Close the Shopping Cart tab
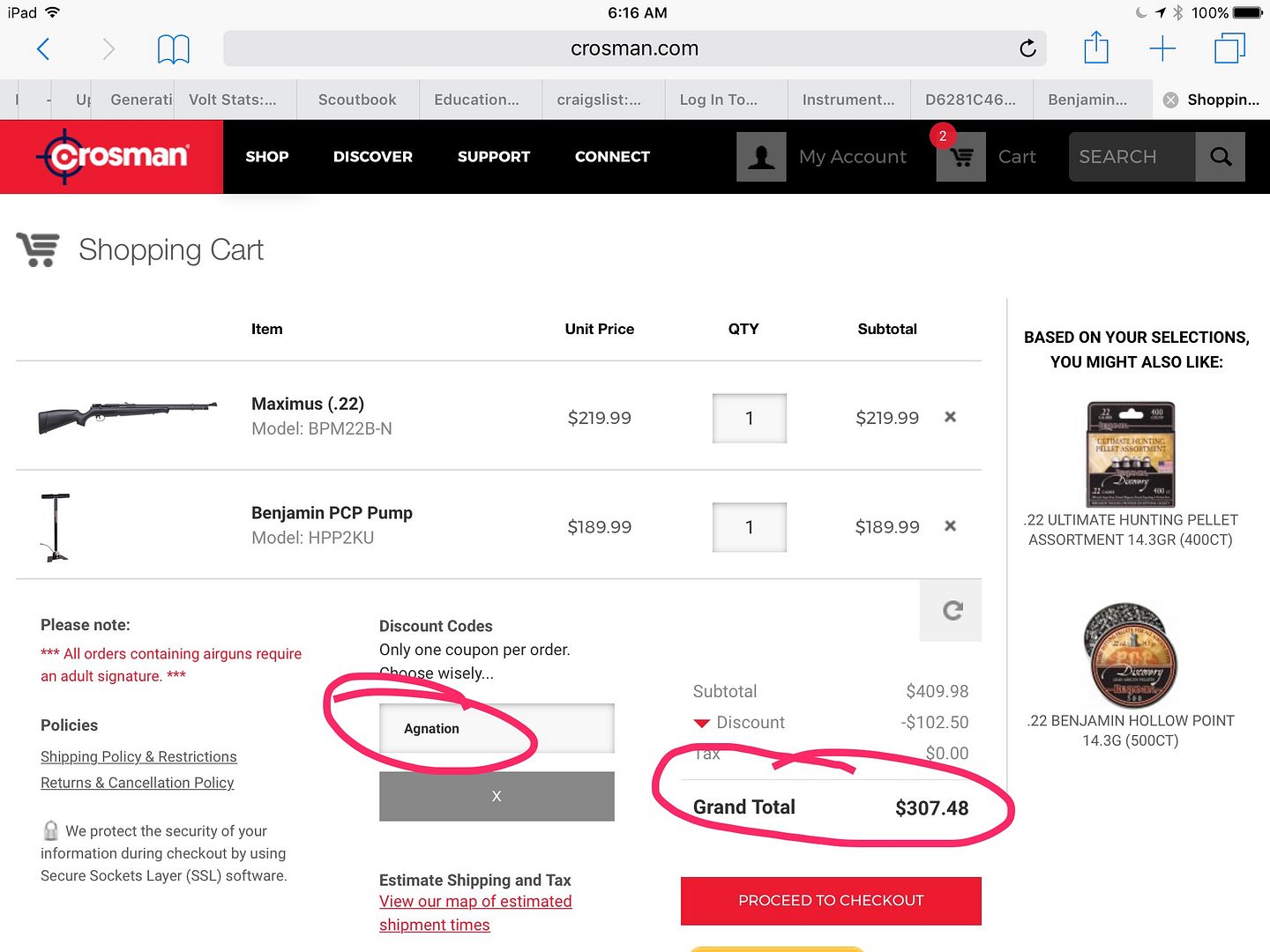 coord(1170,100)
